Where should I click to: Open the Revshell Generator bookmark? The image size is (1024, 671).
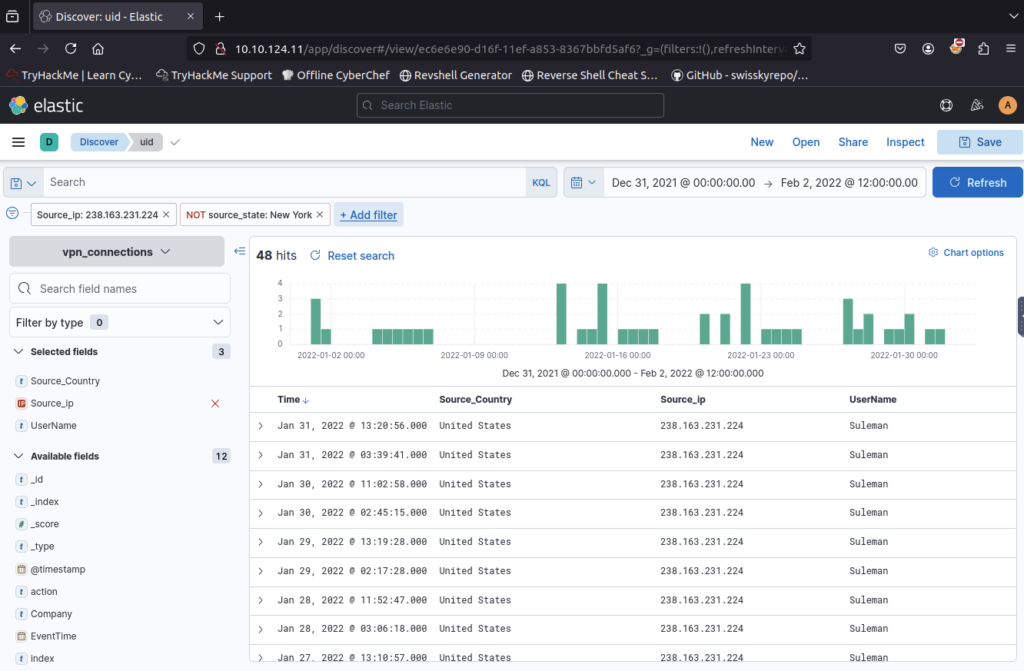pyautogui.click(x=456, y=75)
